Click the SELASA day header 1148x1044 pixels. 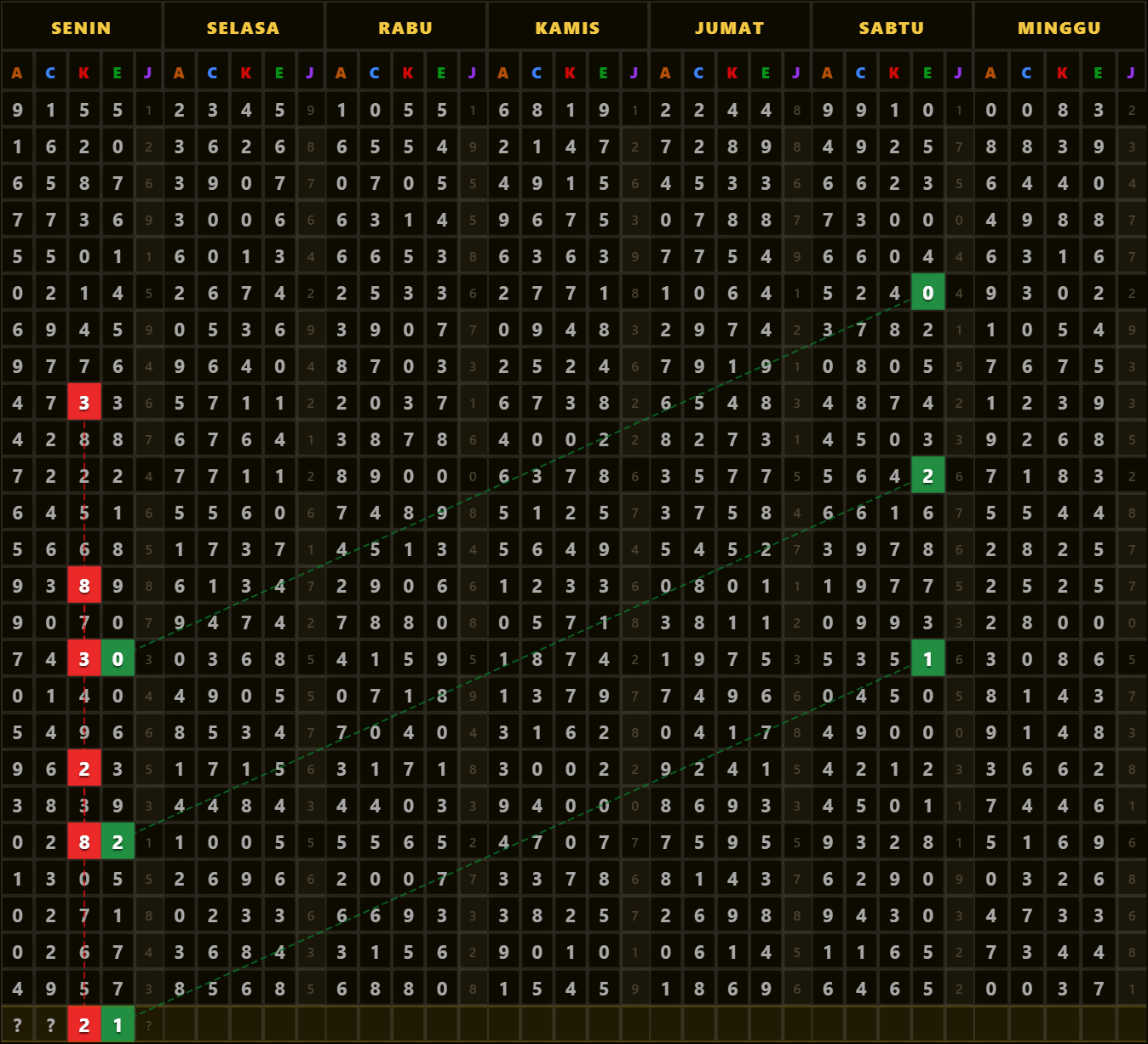tap(243, 27)
